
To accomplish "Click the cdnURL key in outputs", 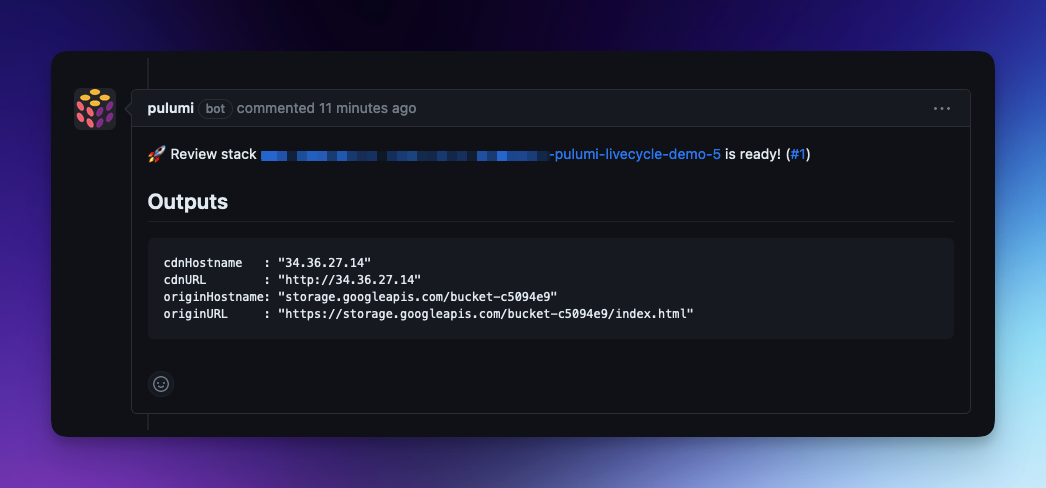I will 185,279.
